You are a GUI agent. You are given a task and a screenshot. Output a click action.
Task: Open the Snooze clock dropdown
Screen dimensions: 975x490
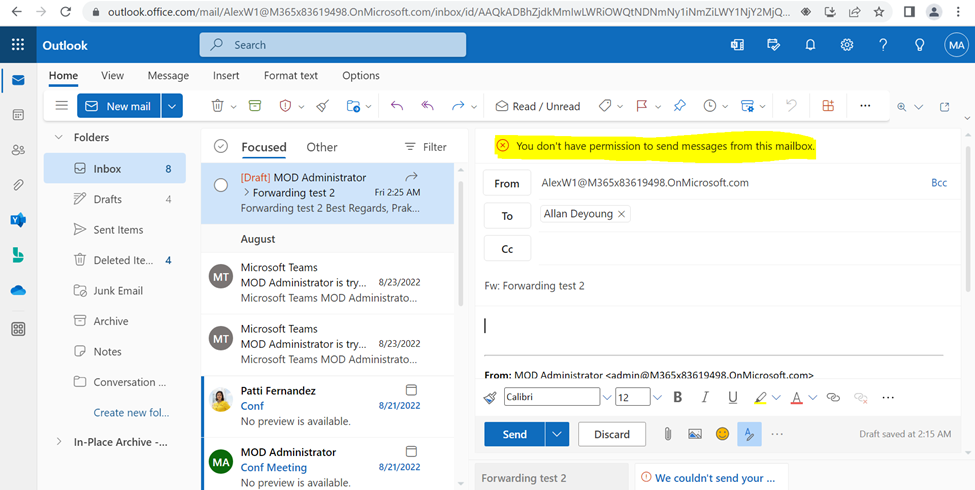(724, 107)
